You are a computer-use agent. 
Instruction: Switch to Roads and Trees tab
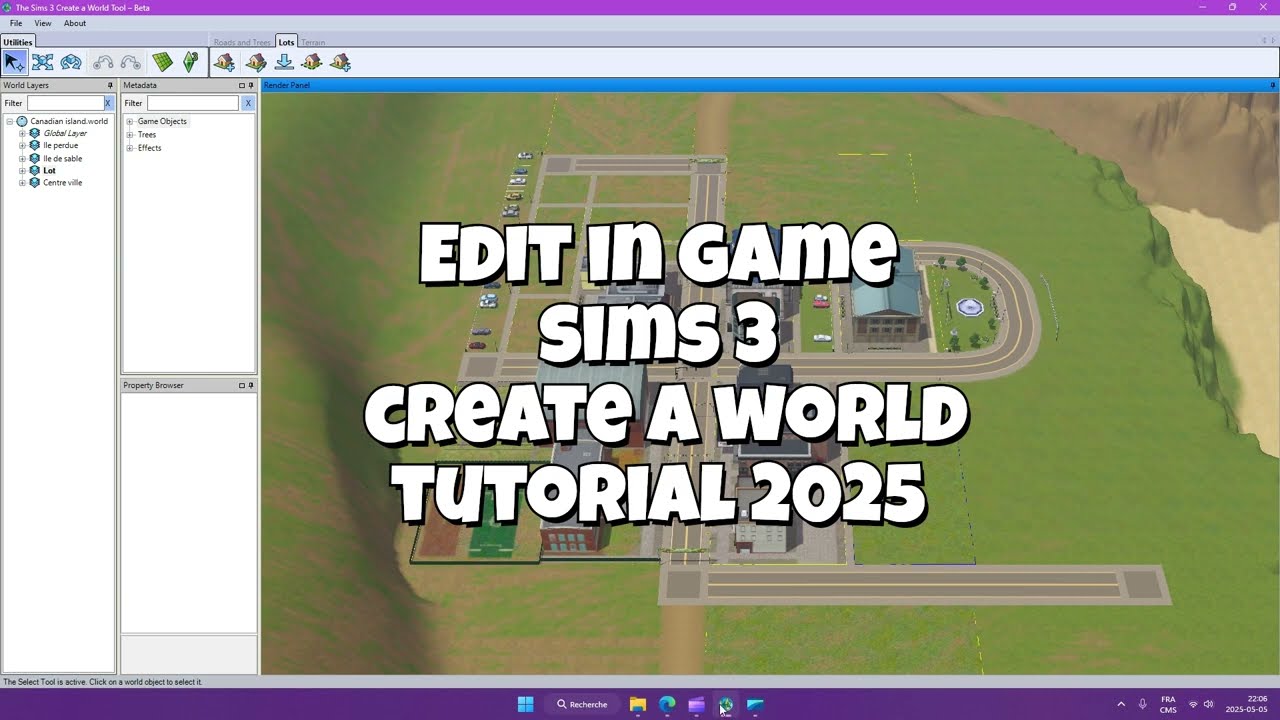[242, 42]
